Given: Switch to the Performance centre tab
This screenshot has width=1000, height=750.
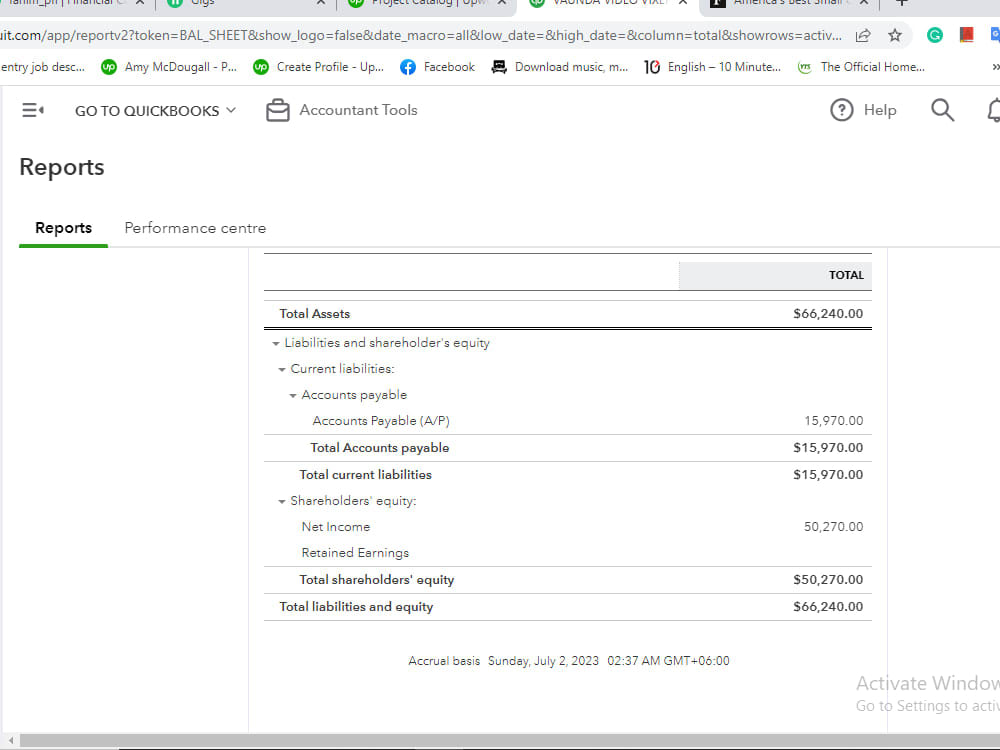Looking at the screenshot, I should tap(195, 228).
